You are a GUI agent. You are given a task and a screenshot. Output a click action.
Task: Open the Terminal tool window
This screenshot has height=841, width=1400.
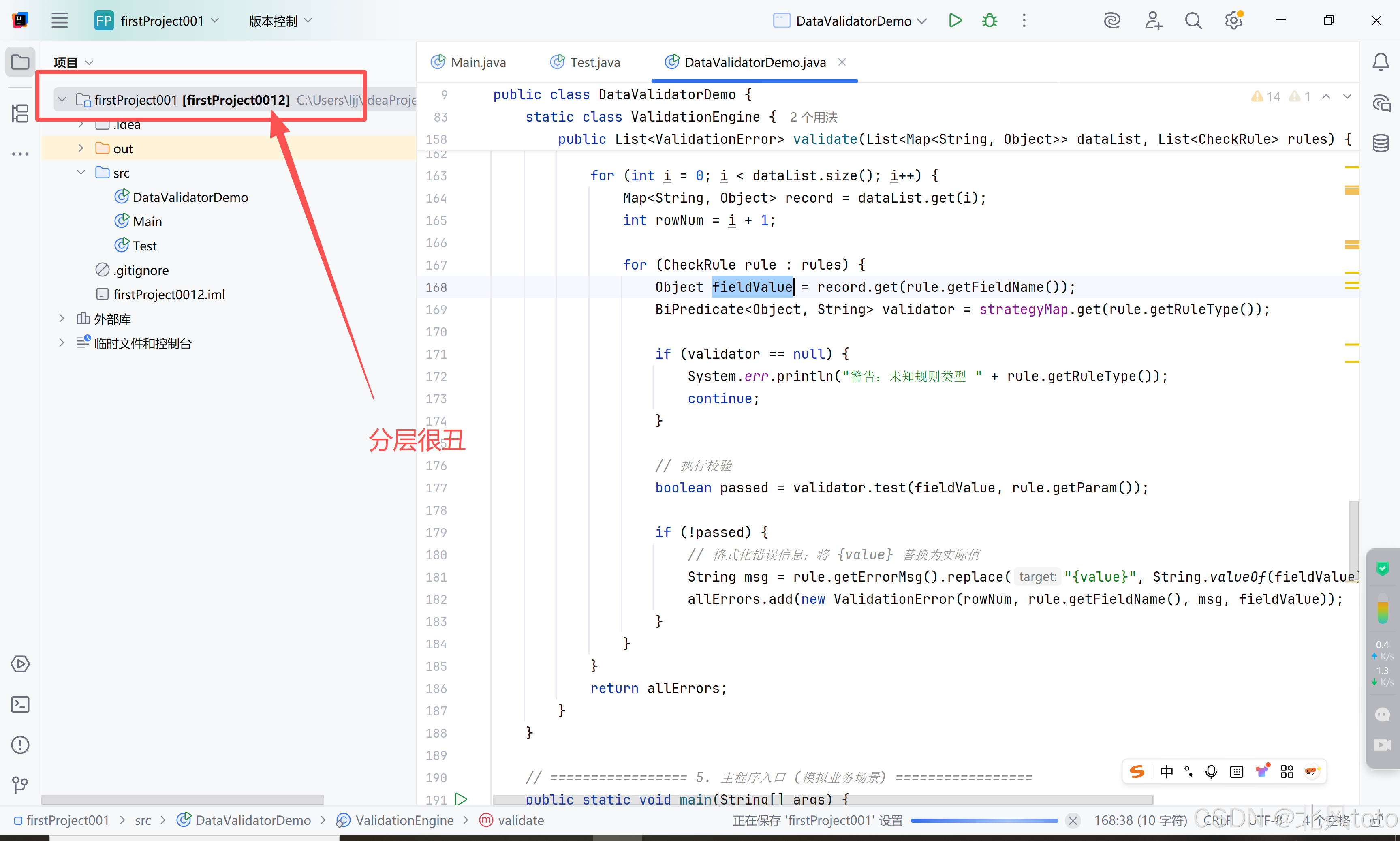20,704
